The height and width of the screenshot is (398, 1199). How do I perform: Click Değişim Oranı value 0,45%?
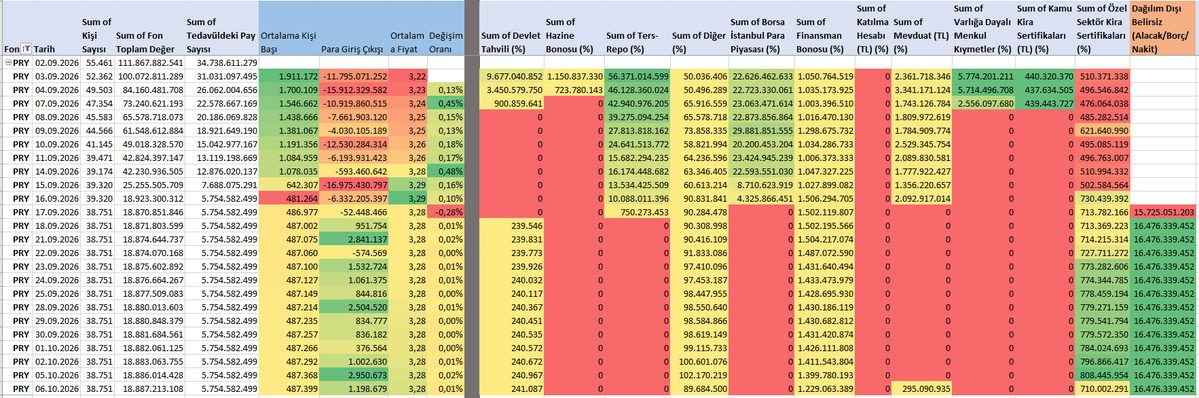pyautogui.click(x=444, y=103)
